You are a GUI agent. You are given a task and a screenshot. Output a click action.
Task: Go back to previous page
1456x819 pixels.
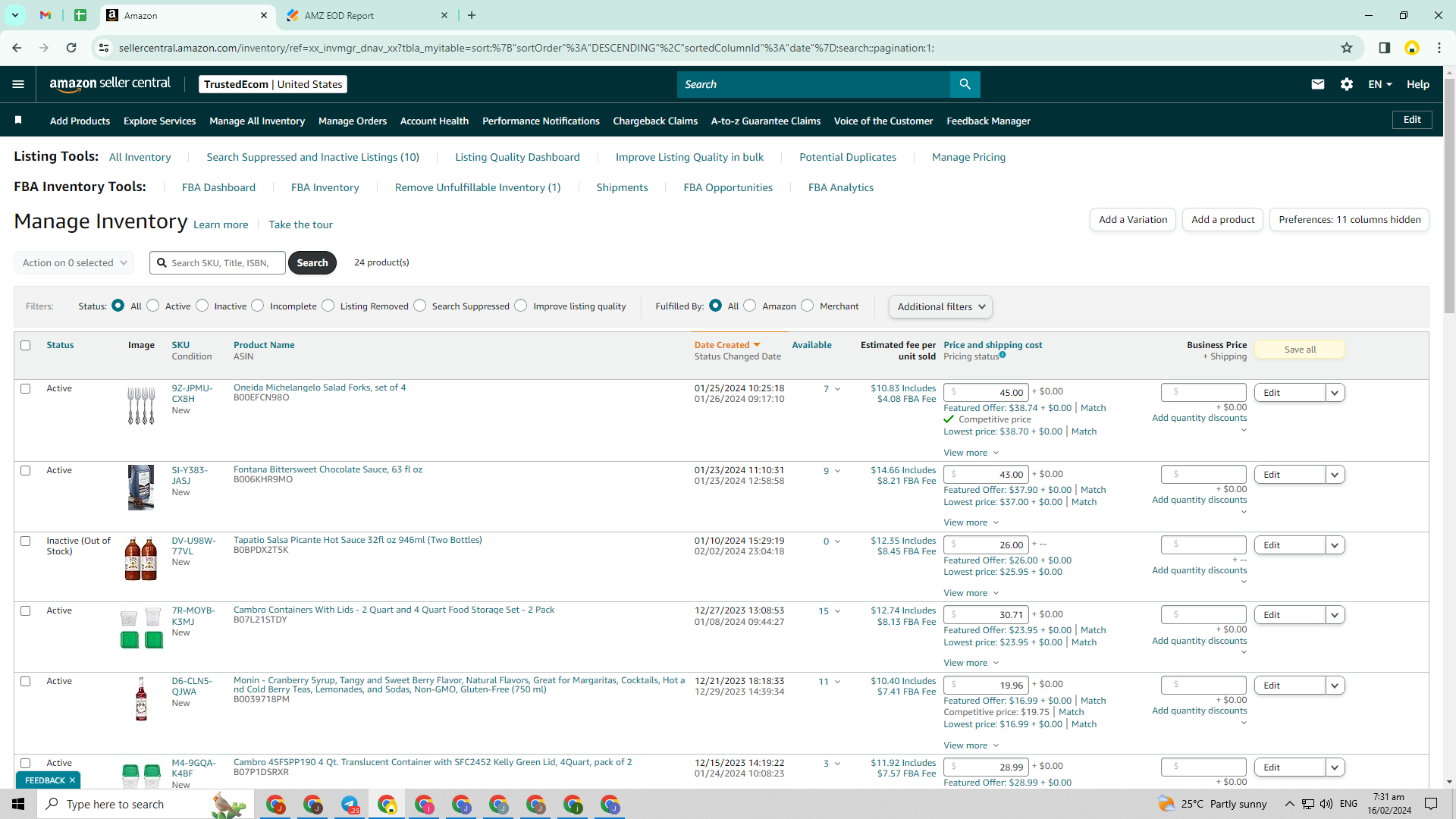(x=17, y=48)
